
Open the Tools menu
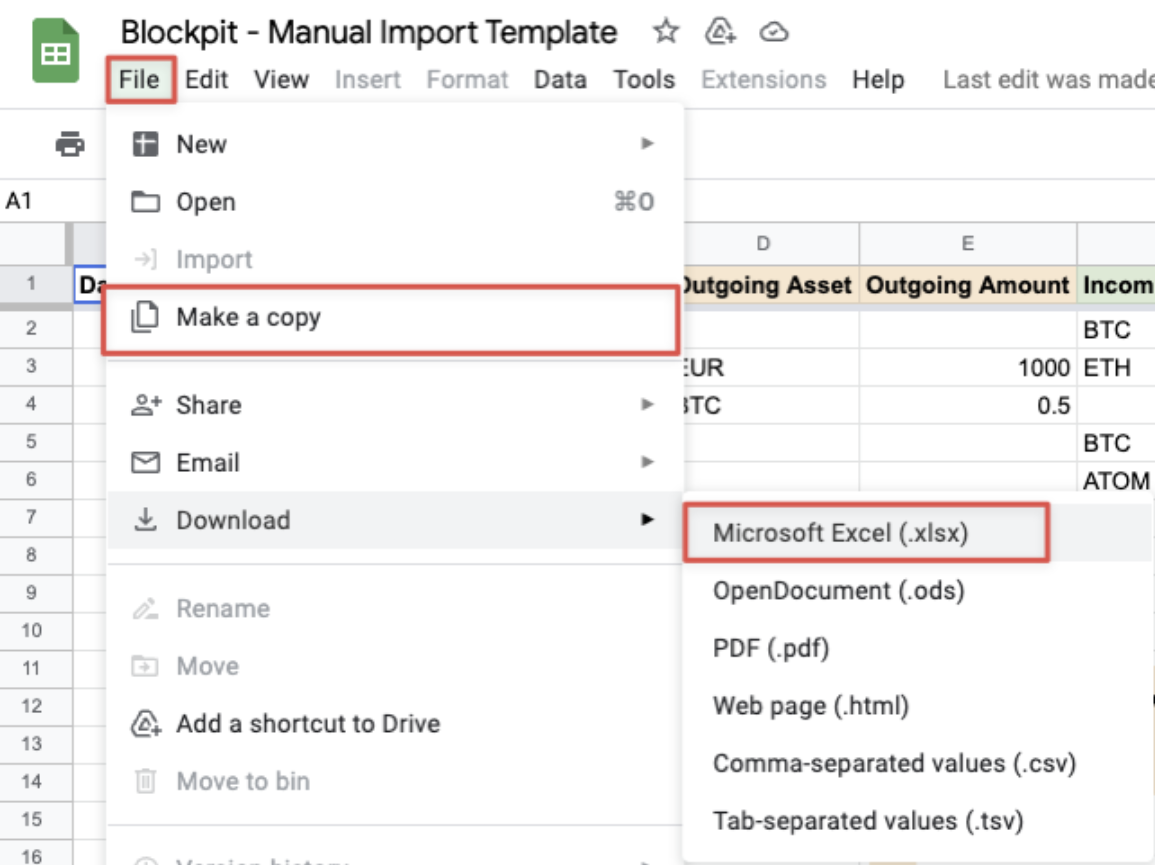pos(644,80)
